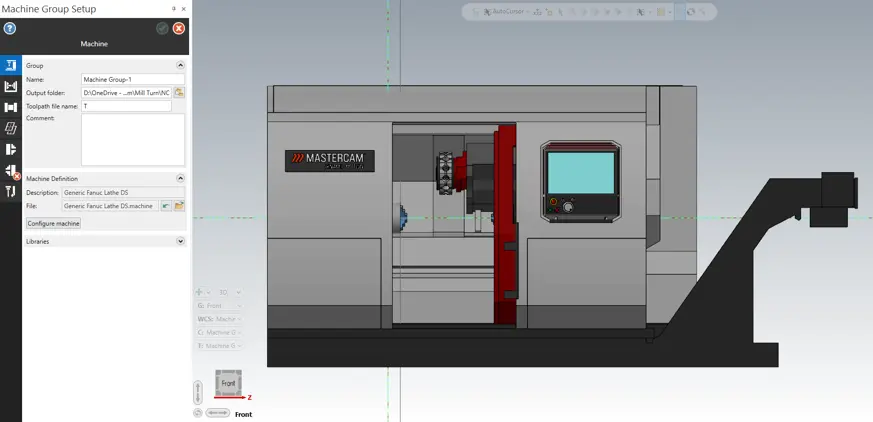This screenshot has height=422, width=873.
Task: Open the C: construction plane dropdown
Action: point(219,332)
